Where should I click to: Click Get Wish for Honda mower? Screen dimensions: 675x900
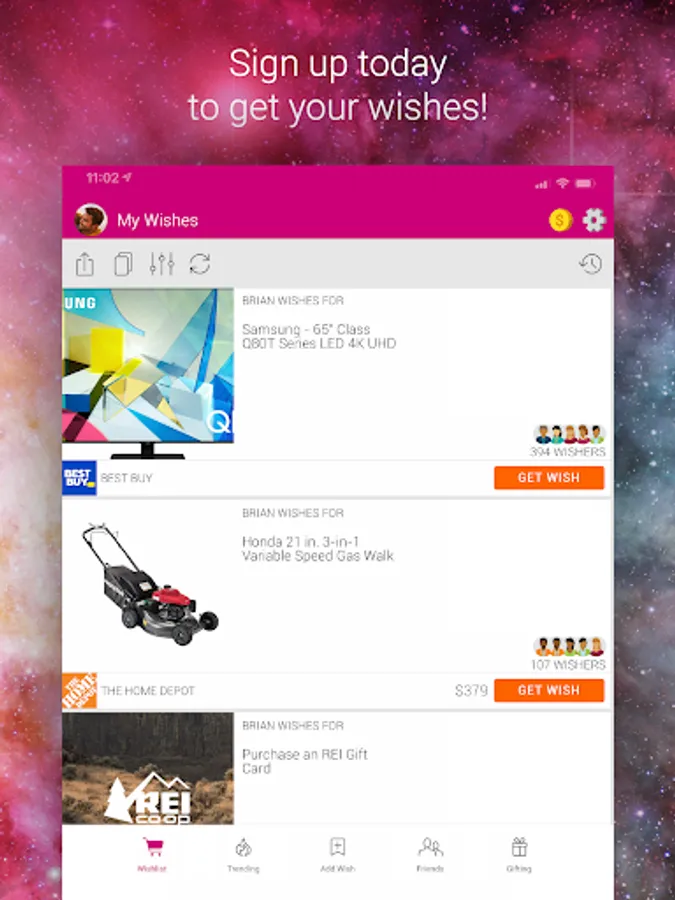coord(549,690)
